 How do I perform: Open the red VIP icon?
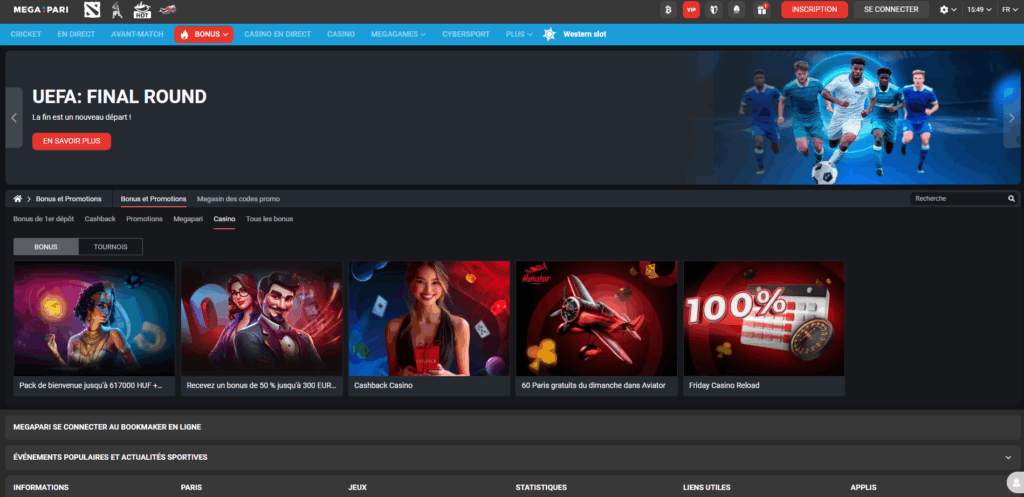point(691,10)
